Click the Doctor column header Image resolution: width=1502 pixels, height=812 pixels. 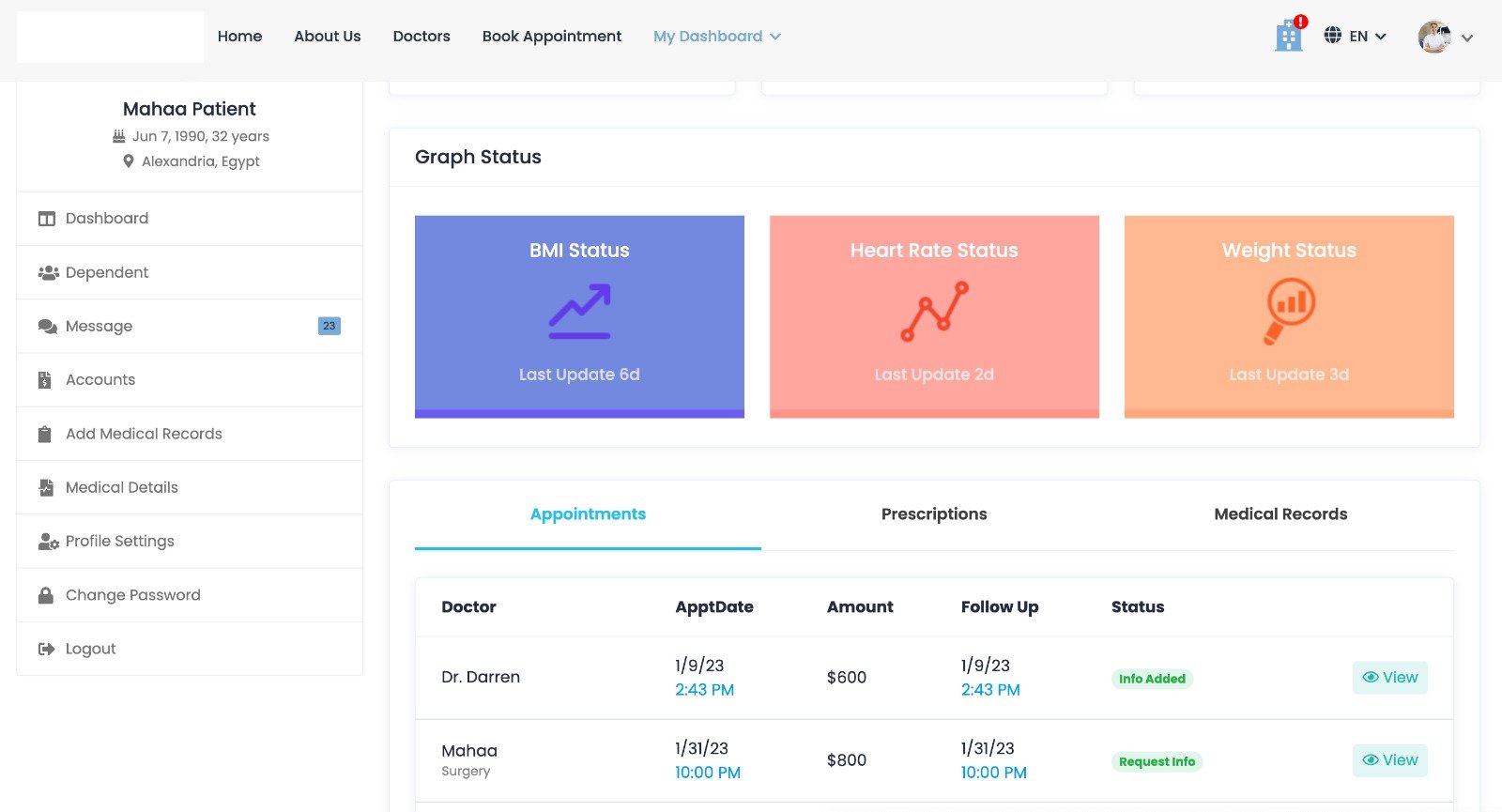468,606
